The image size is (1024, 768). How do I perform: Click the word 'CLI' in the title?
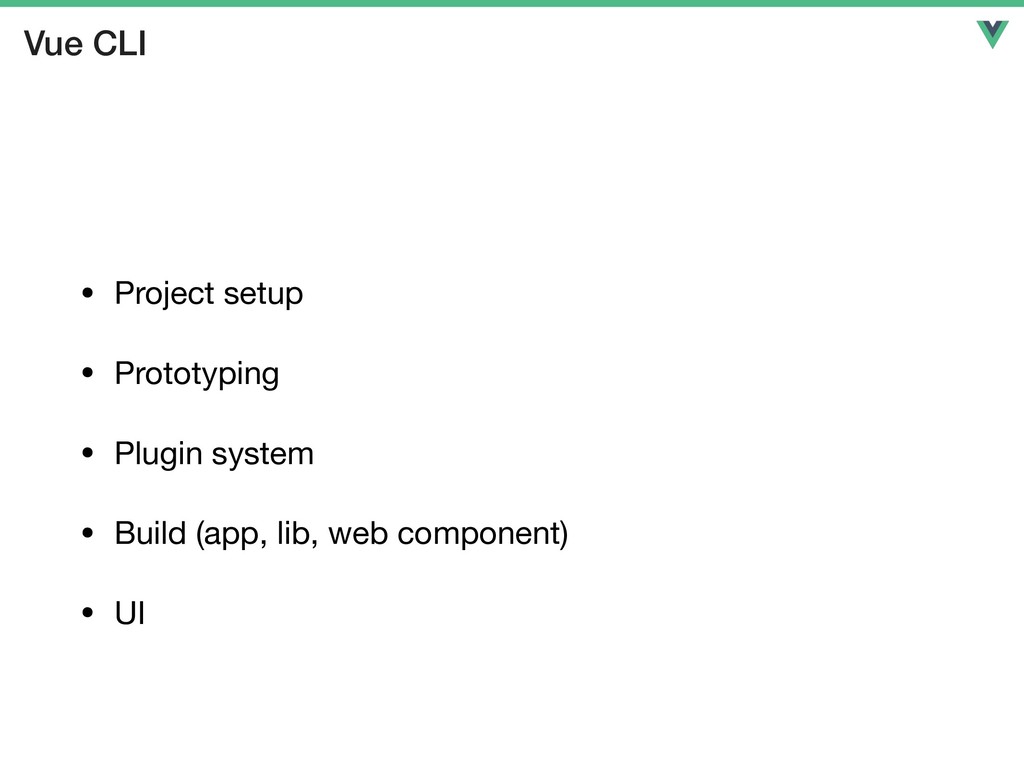(x=120, y=44)
